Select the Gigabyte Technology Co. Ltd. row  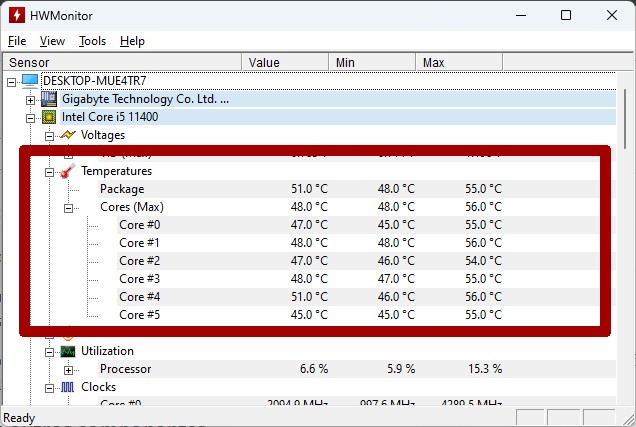pyautogui.click(x=338, y=99)
